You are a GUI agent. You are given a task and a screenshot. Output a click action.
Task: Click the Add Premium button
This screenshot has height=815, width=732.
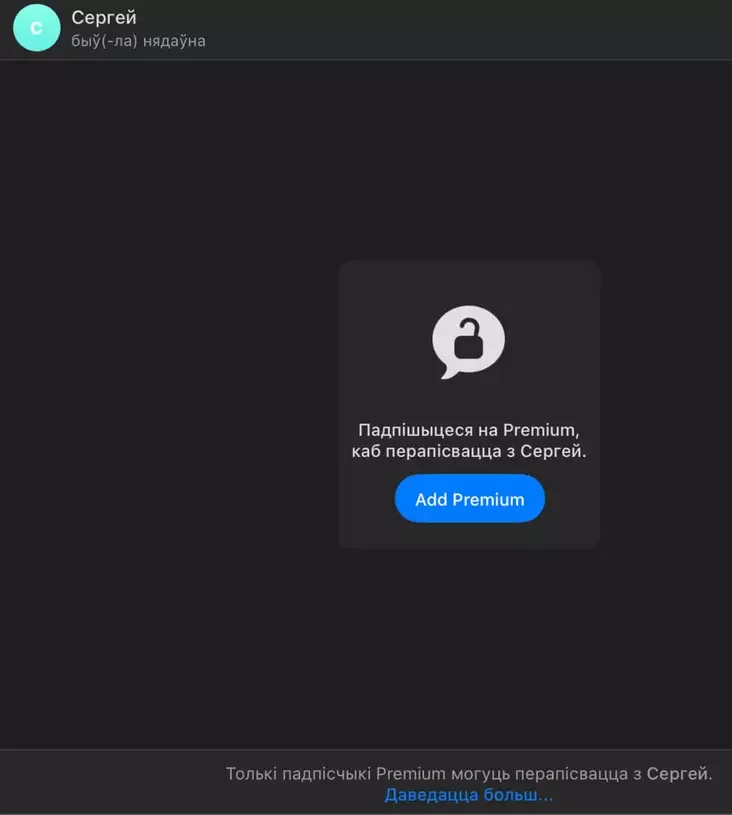click(x=469, y=498)
